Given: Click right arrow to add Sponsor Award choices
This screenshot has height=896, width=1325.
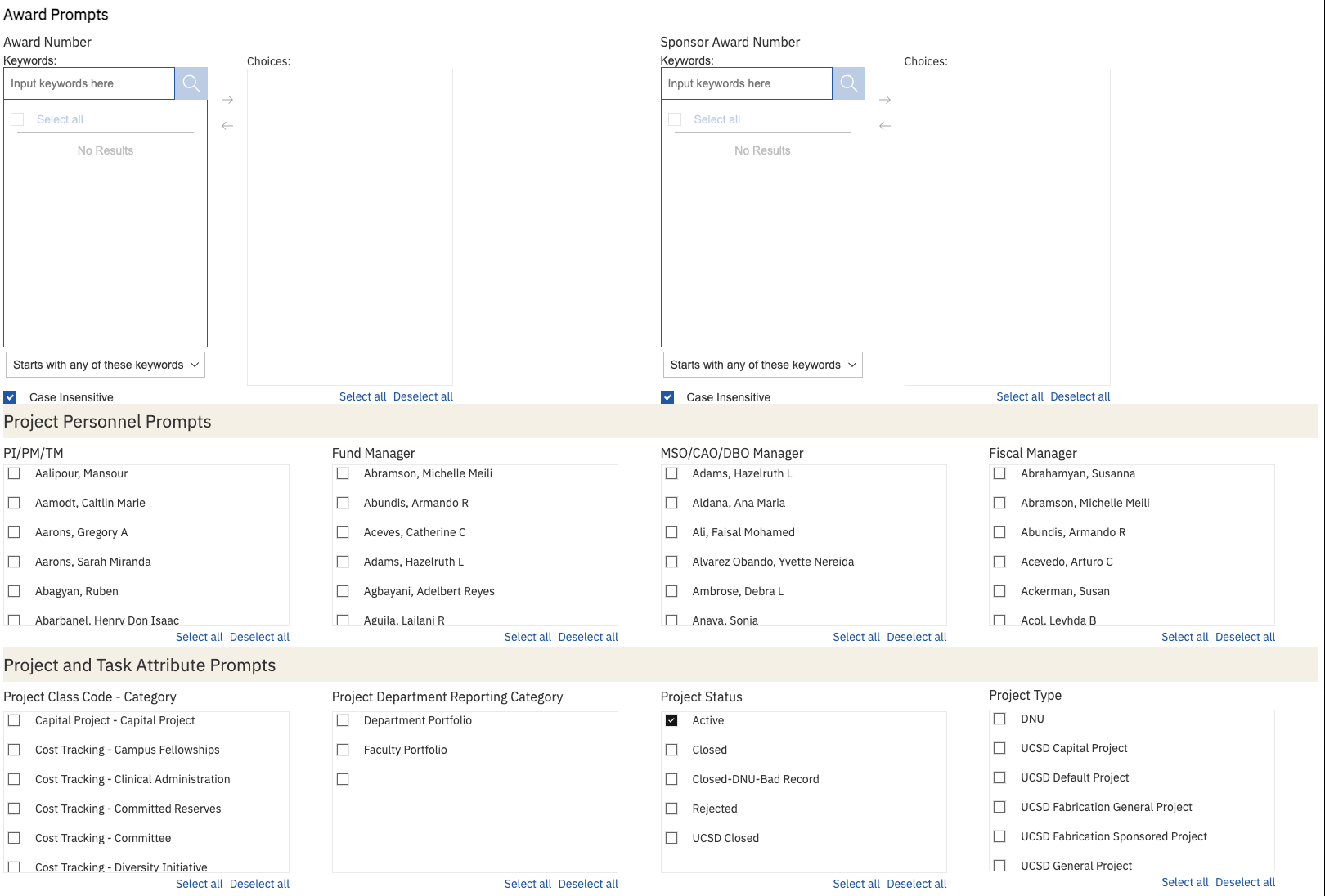Looking at the screenshot, I should [884, 100].
